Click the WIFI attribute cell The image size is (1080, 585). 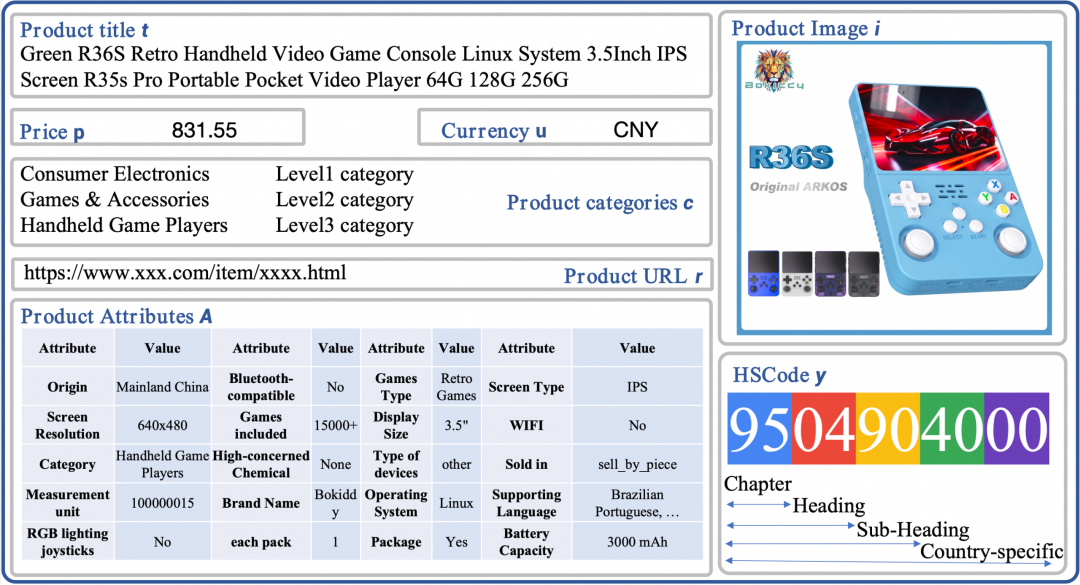[x=526, y=426]
